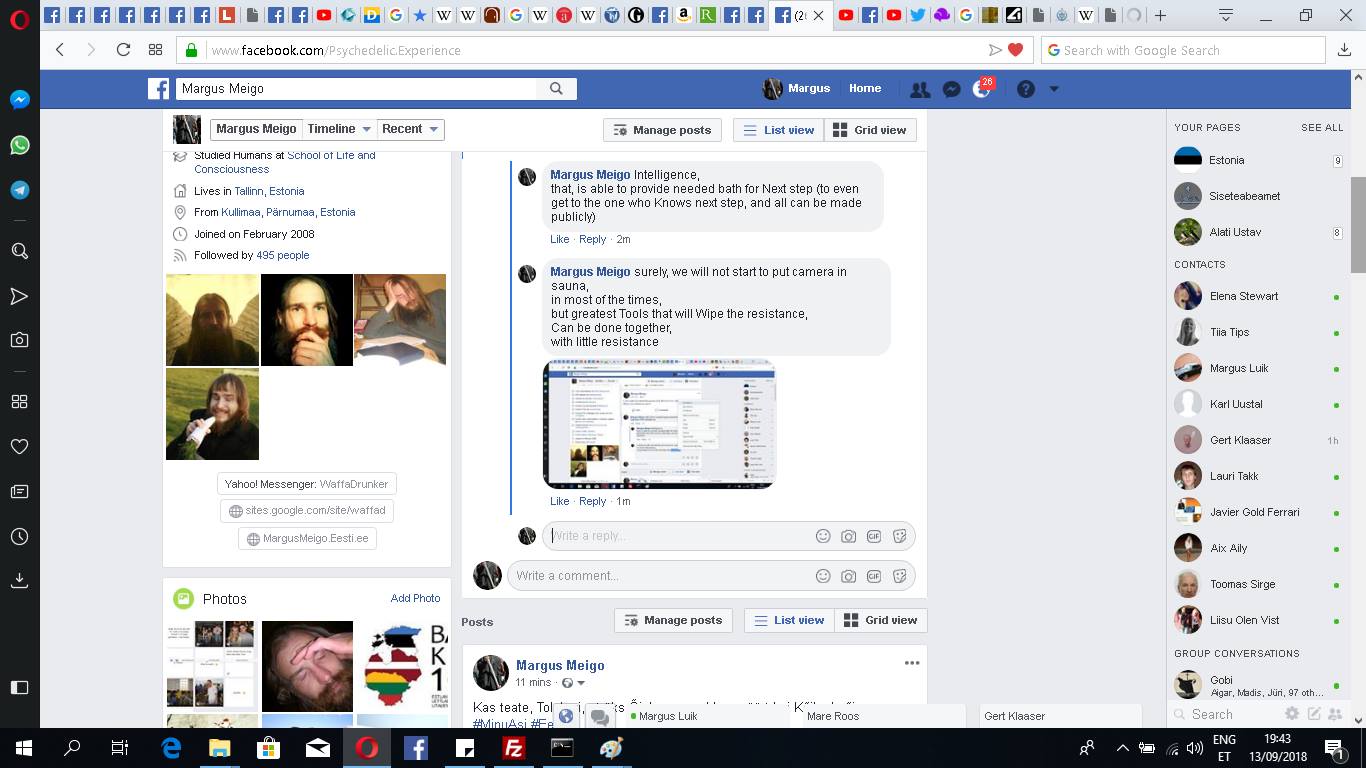The height and width of the screenshot is (768, 1366).
Task: Open the post privacy audience selector
Action: tap(573, 683)
